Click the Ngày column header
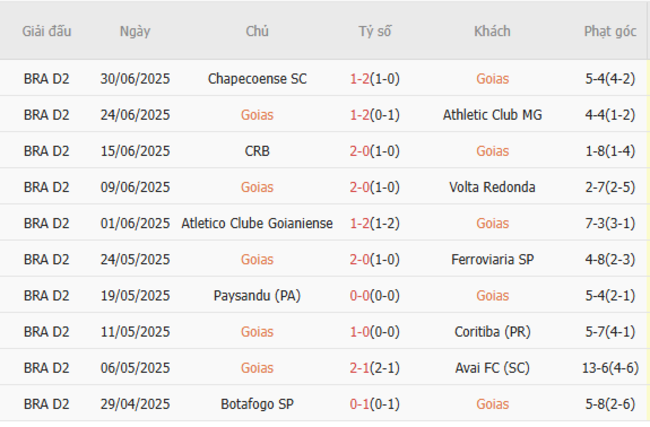The image size is (650, 427). click(x=135, y=31)
